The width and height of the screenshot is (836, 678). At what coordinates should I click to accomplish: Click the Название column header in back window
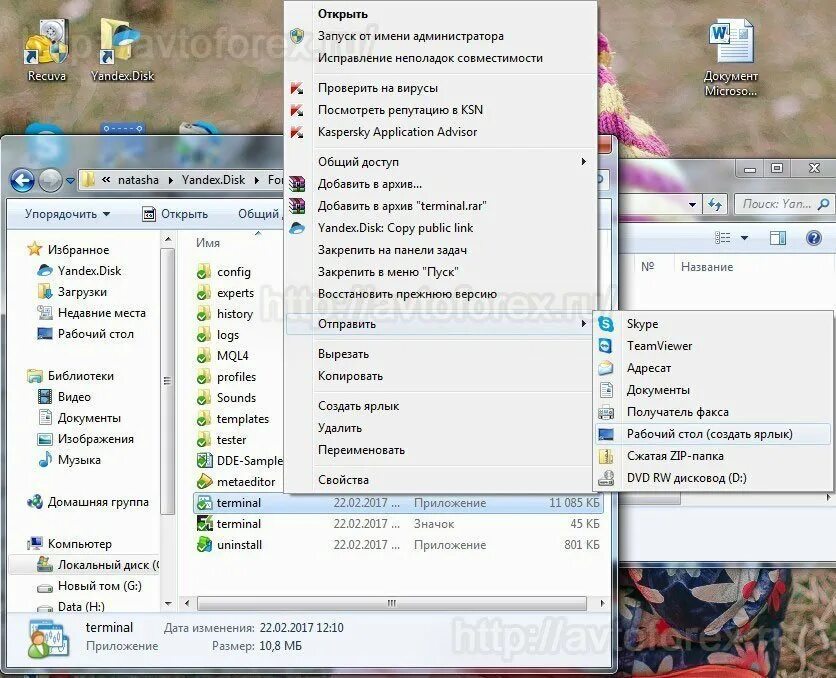click(x=706, y=267)
